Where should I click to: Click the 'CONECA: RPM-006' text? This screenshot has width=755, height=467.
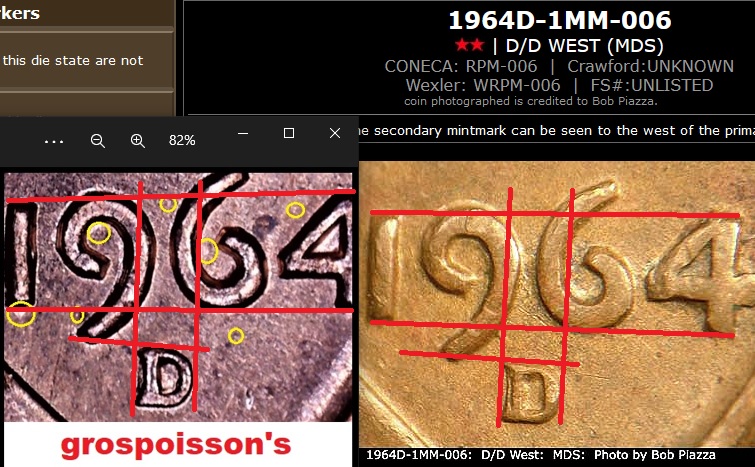(461, 66)
